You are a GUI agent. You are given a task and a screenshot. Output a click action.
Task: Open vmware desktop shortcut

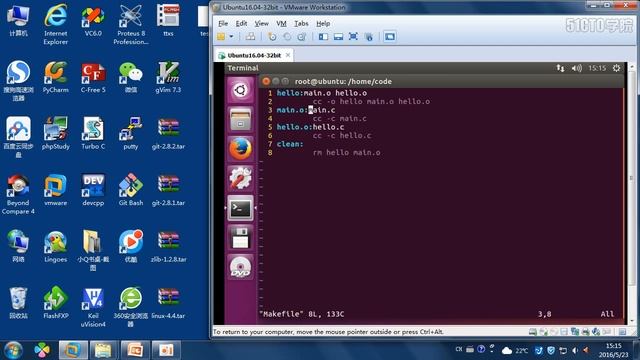[56, 189]
